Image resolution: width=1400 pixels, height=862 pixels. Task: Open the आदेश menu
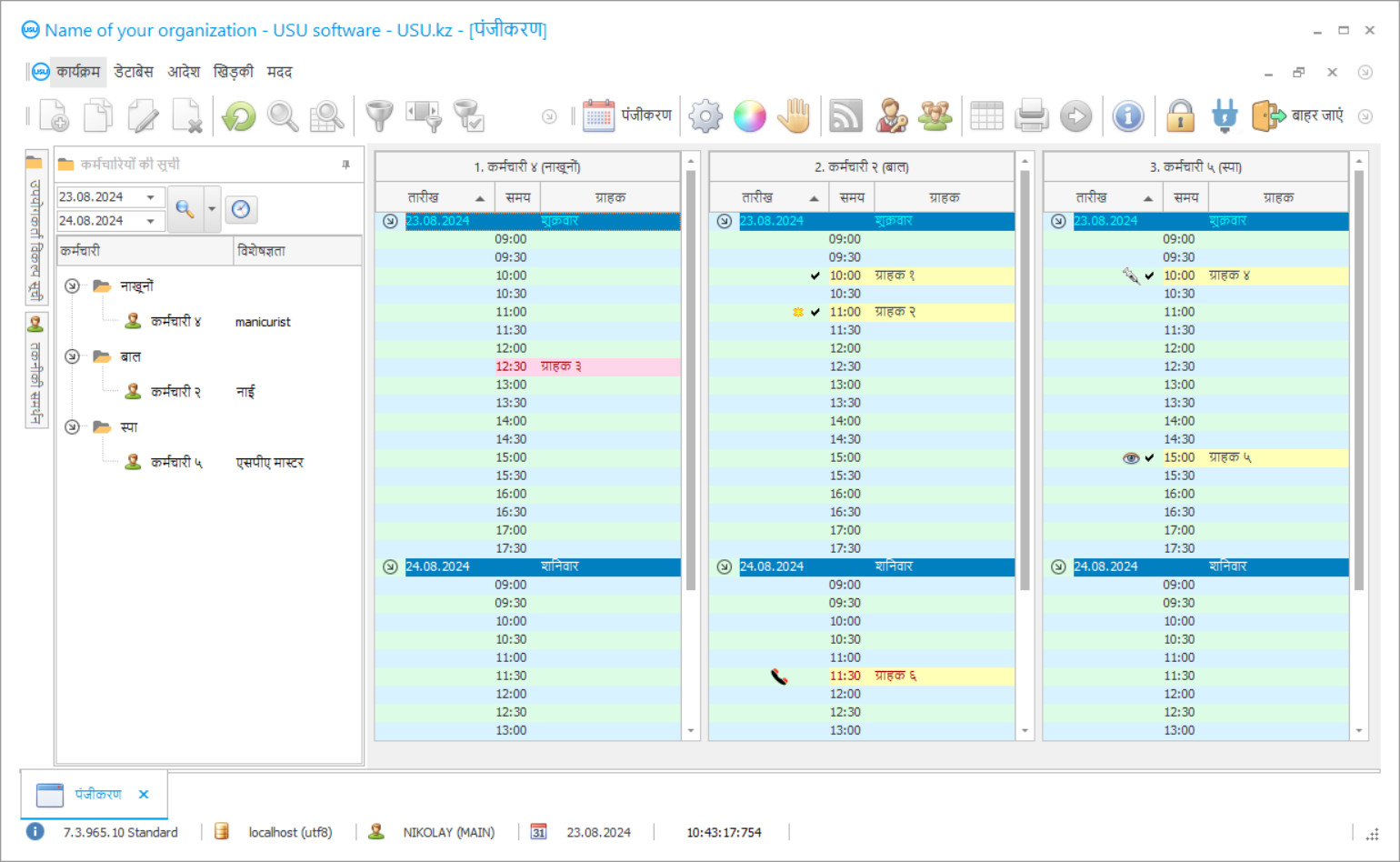point(184,72)
